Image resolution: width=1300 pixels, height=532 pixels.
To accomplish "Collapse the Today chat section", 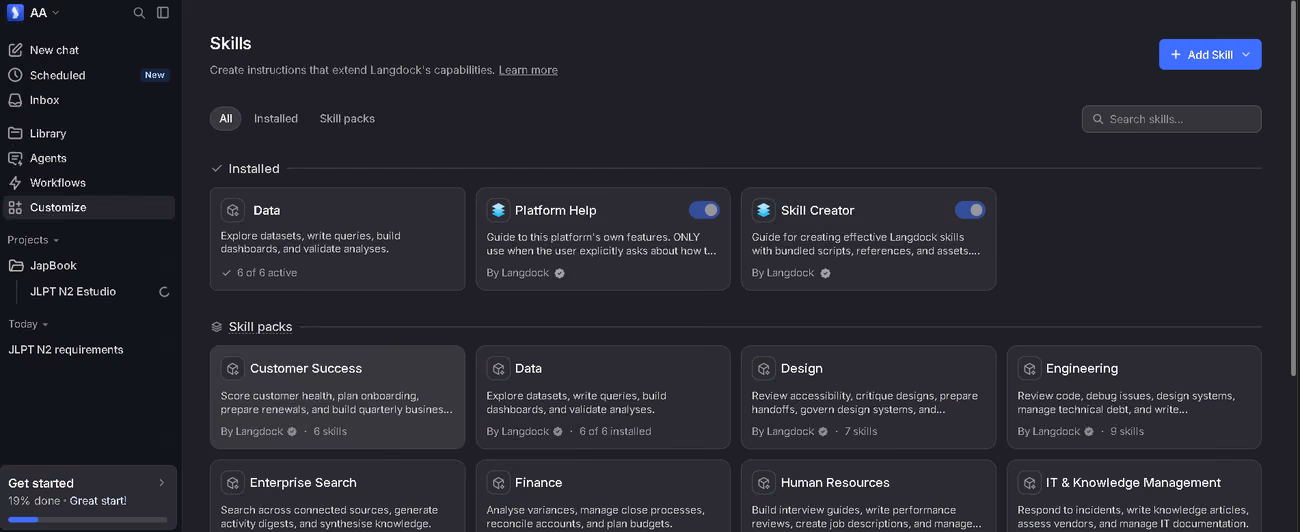I will click(x=28, y=324).
